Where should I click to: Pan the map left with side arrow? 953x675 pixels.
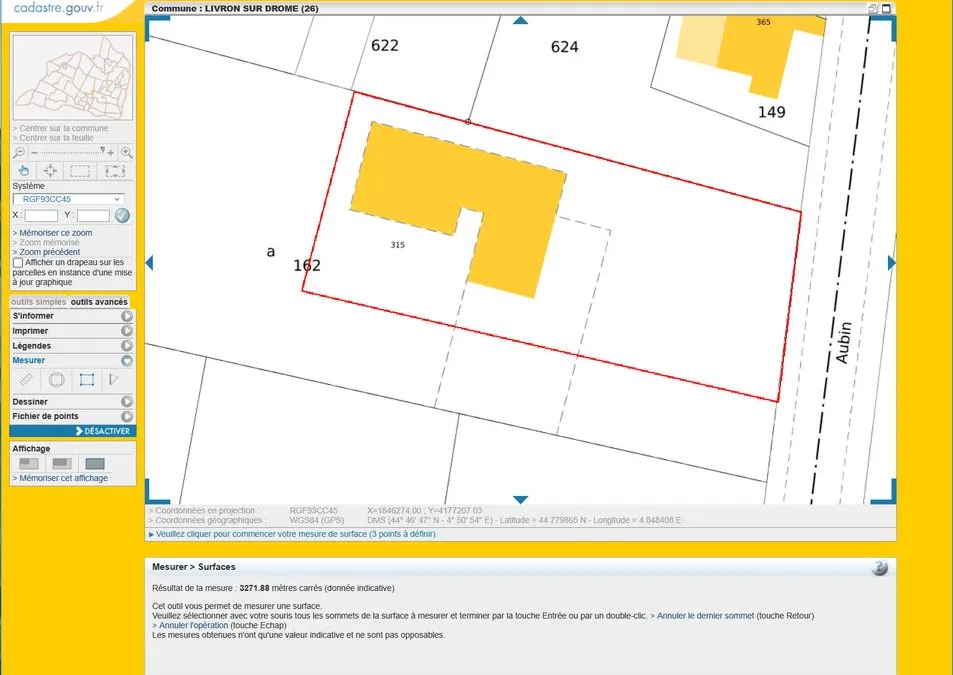click(150, 262)
